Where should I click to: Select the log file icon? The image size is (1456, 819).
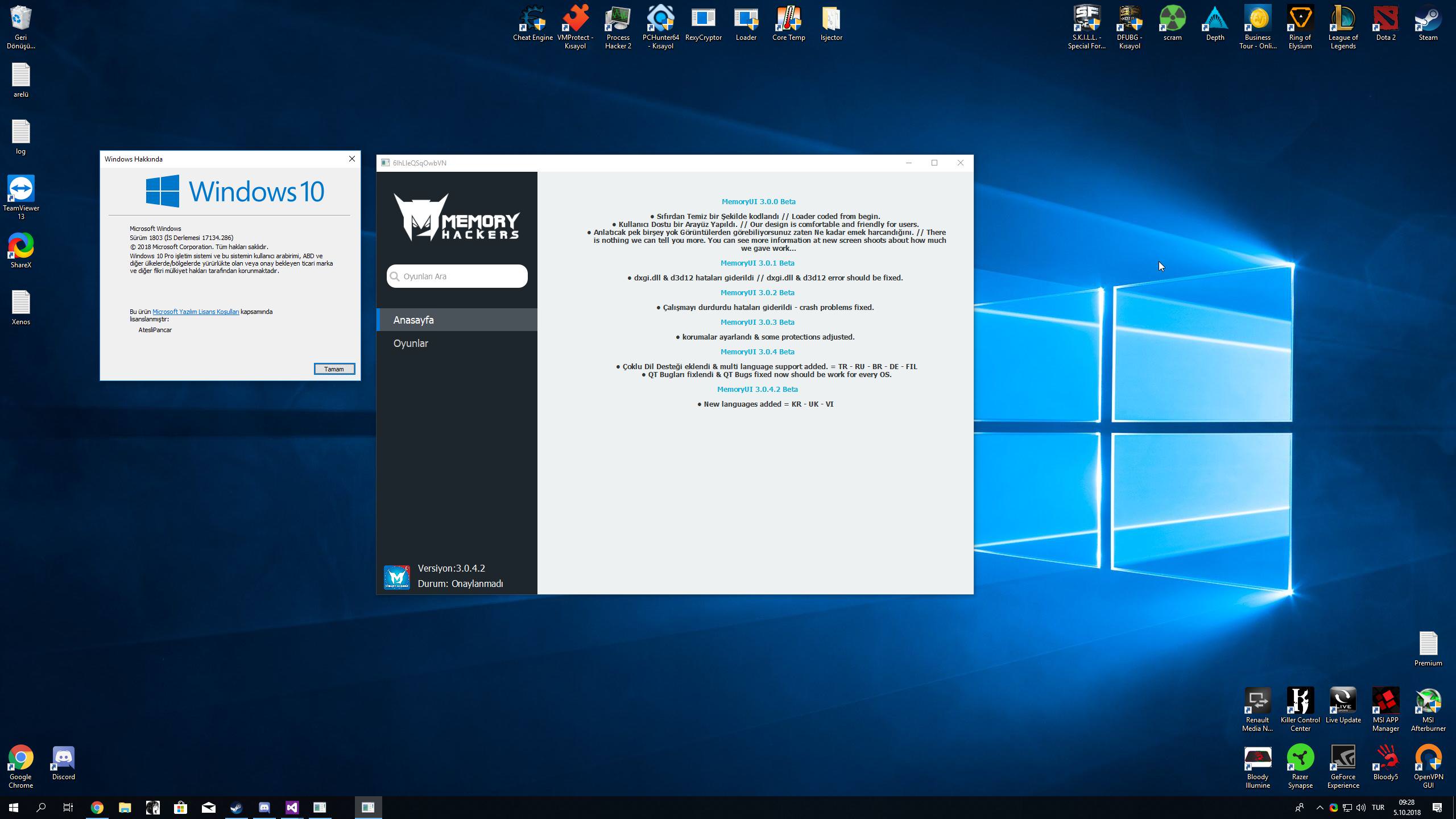[x=21, y=137]
